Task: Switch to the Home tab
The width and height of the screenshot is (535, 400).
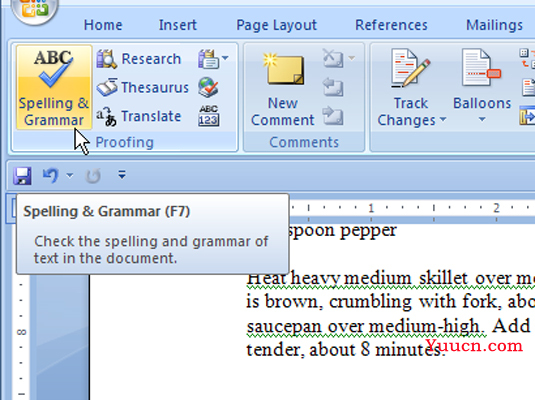Action: 103,25
